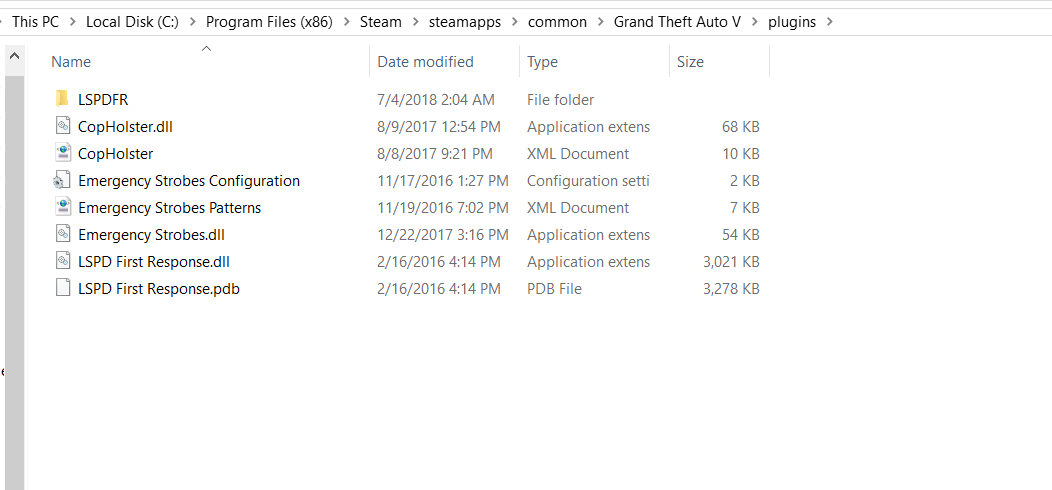The height and width of the screenshot is (490, 1052).
Task: Select the LSPD First Response.pdb file name
Action: (158, 289)
